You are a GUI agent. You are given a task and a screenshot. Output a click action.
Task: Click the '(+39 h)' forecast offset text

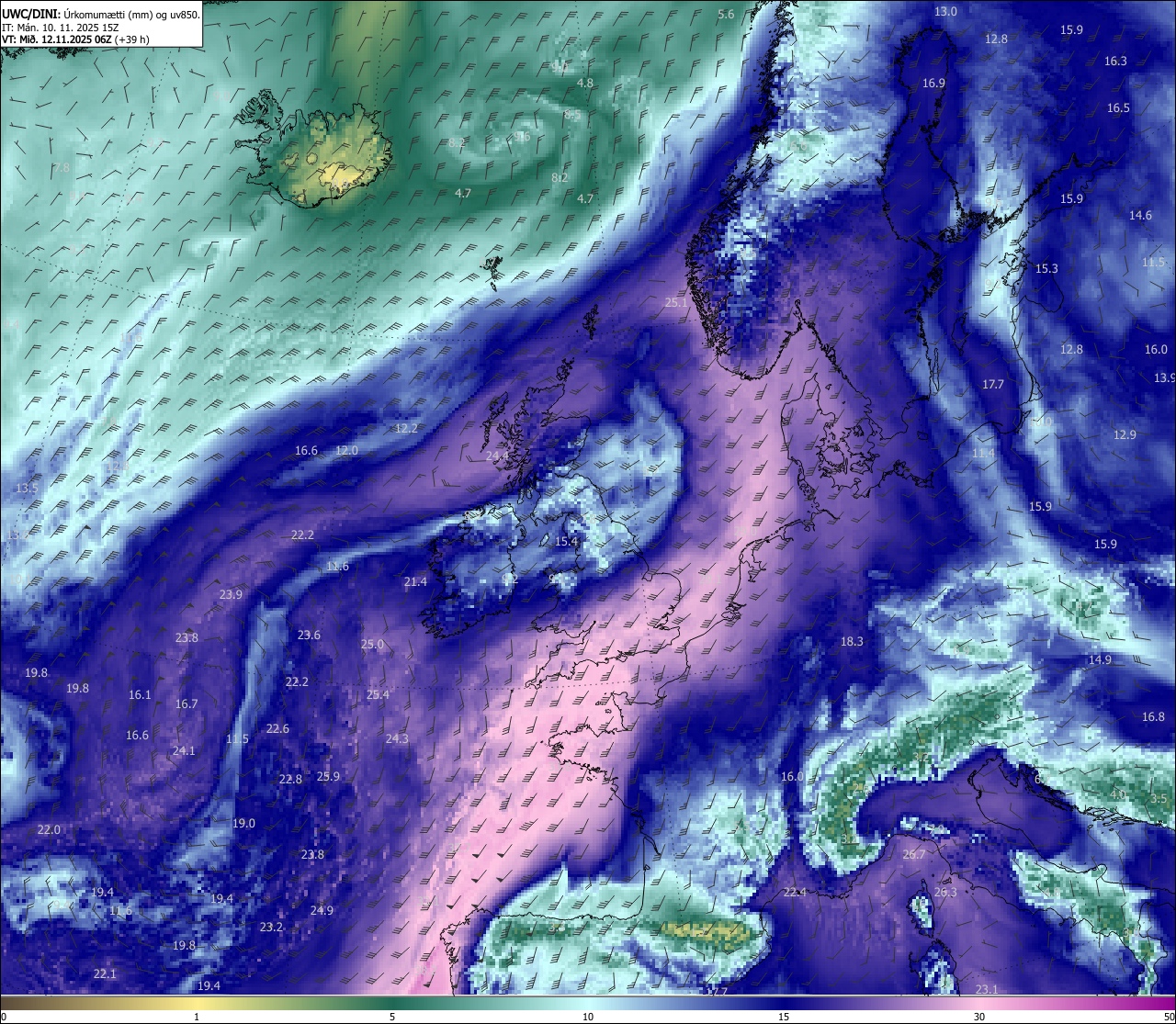132,39
